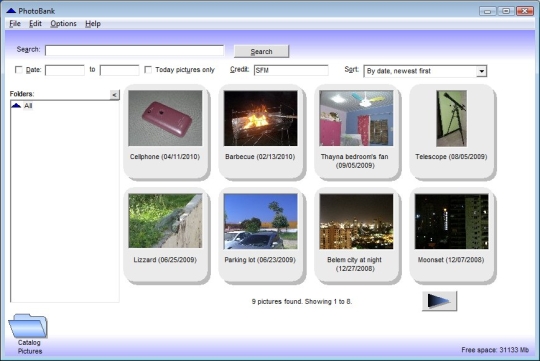Viewport: 540px width, 361px height.
Task: Open the Barbecue picture thumbnail
Action: [x=260, y=118]
